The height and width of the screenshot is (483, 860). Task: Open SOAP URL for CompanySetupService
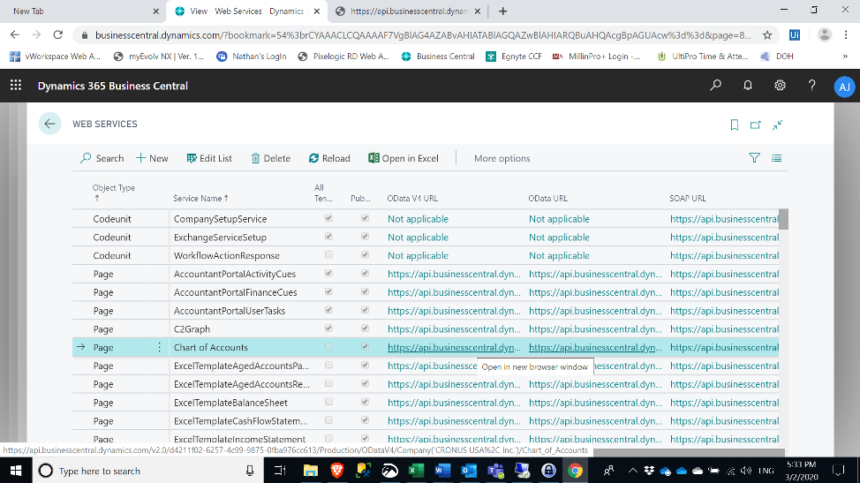click(724, 218)
